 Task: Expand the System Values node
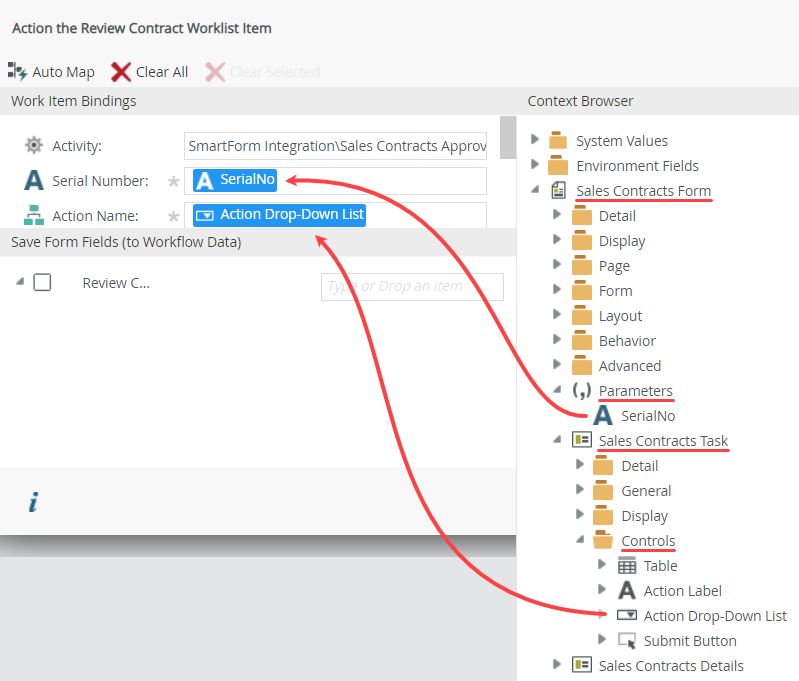(x=535, y=139)
